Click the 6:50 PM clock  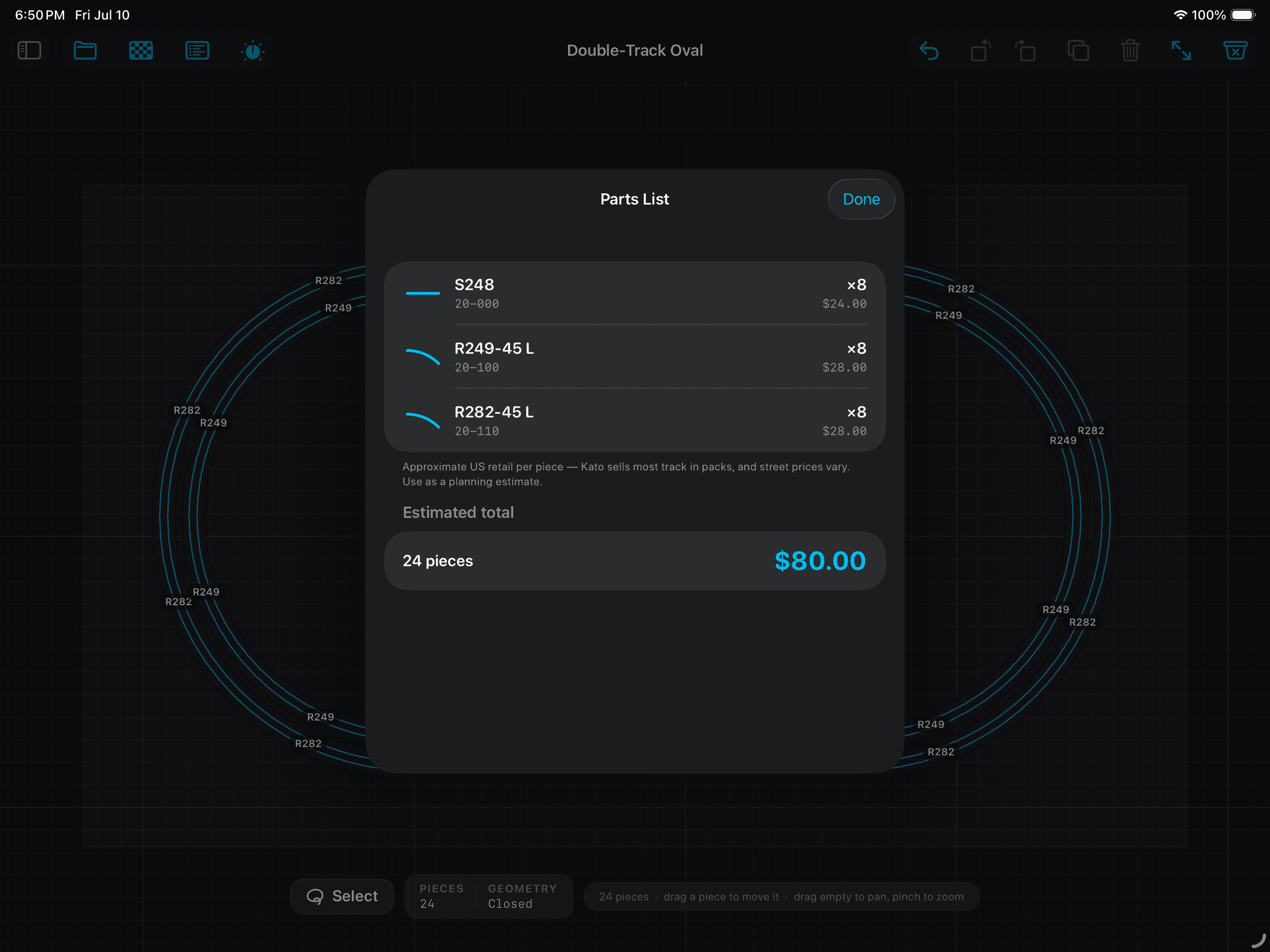(x=40, y=15)
